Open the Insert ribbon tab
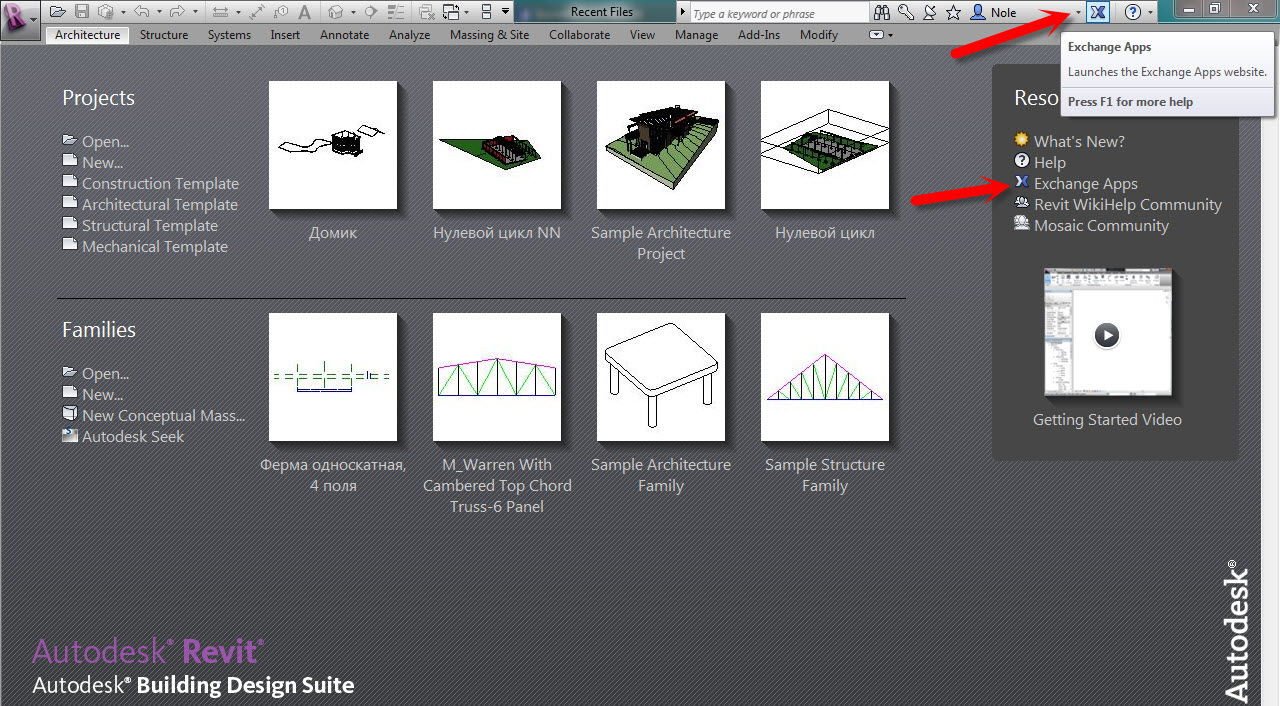The image size is (1280, 706). point(285,35)
